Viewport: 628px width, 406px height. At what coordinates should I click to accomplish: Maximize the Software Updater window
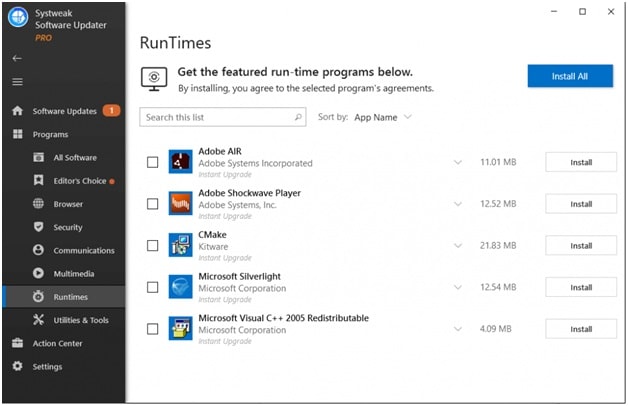click(x=582, y=12)
